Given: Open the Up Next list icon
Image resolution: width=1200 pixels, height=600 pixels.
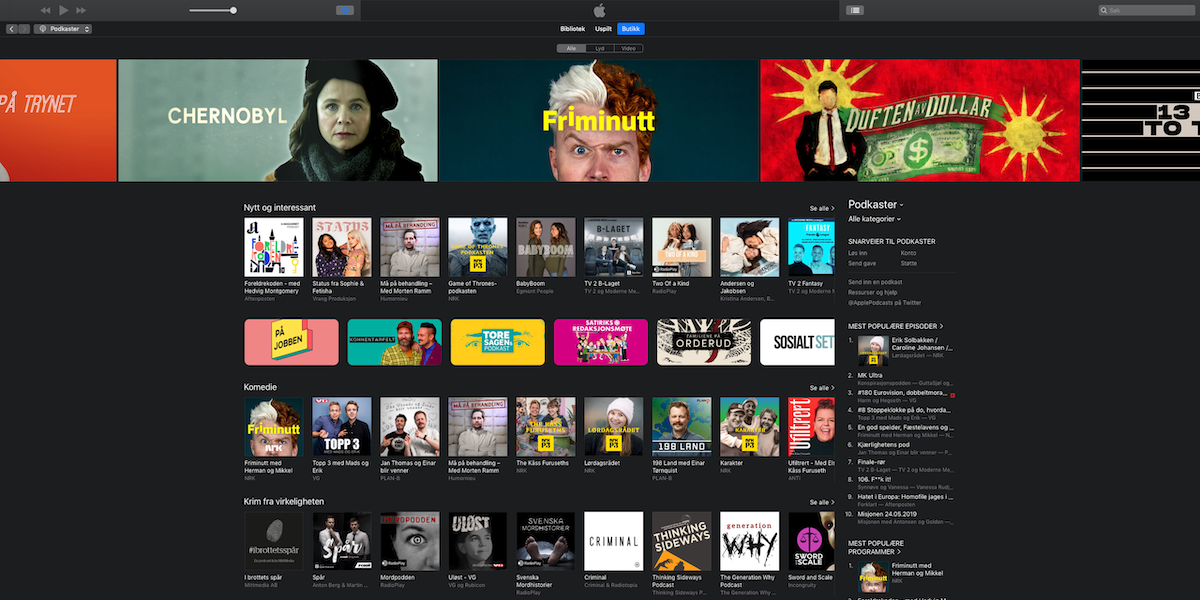Looking at the screenshot, I should coord(855,10).
